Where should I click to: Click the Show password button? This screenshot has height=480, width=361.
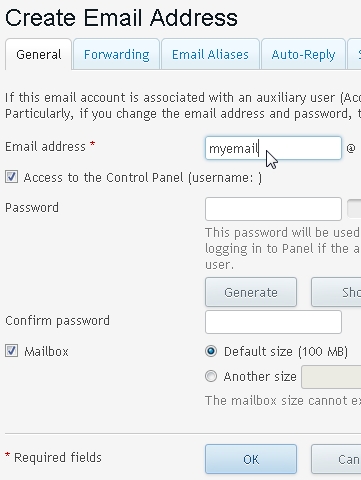coord(336,292)
